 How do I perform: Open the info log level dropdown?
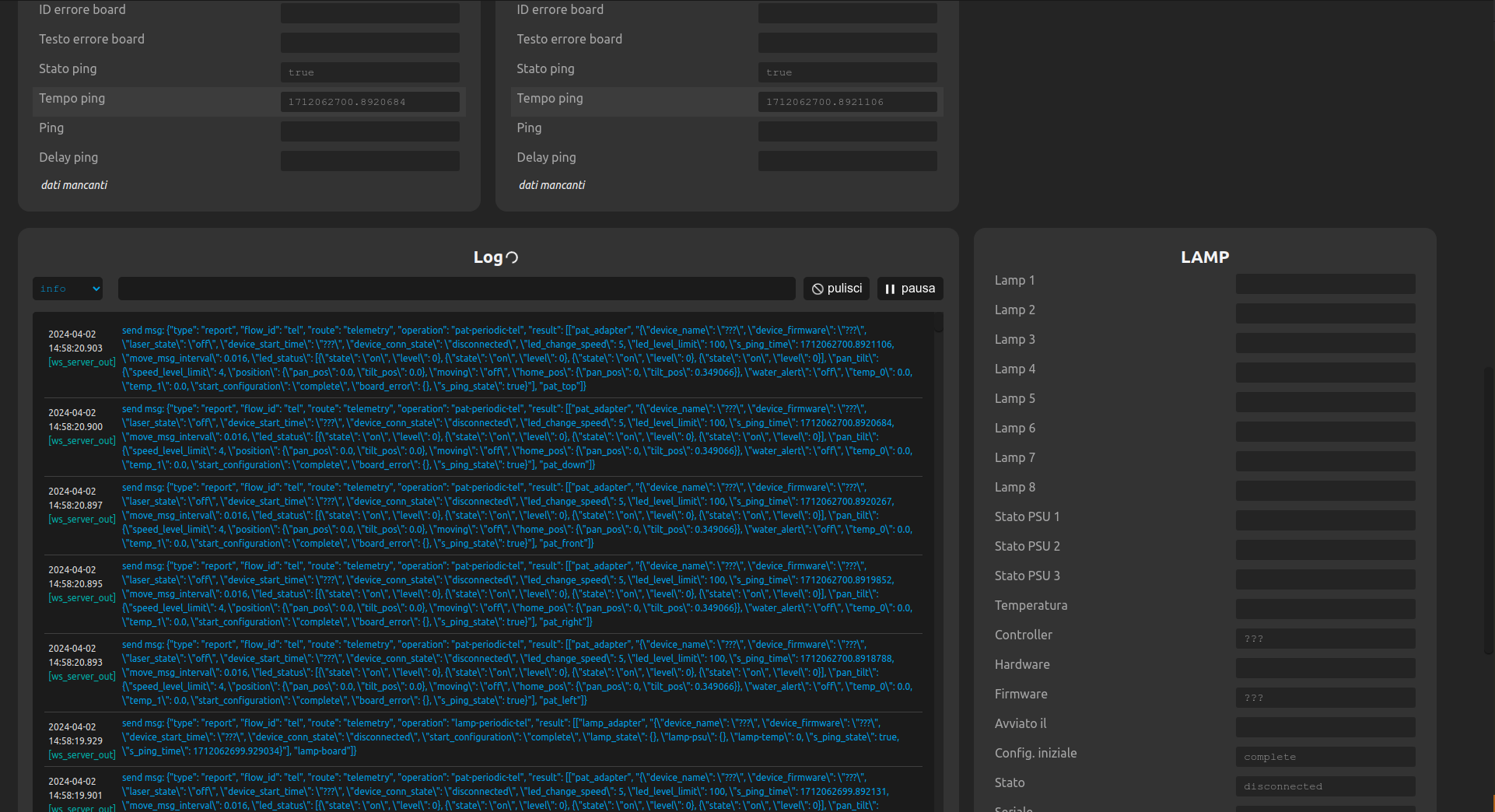68,289
